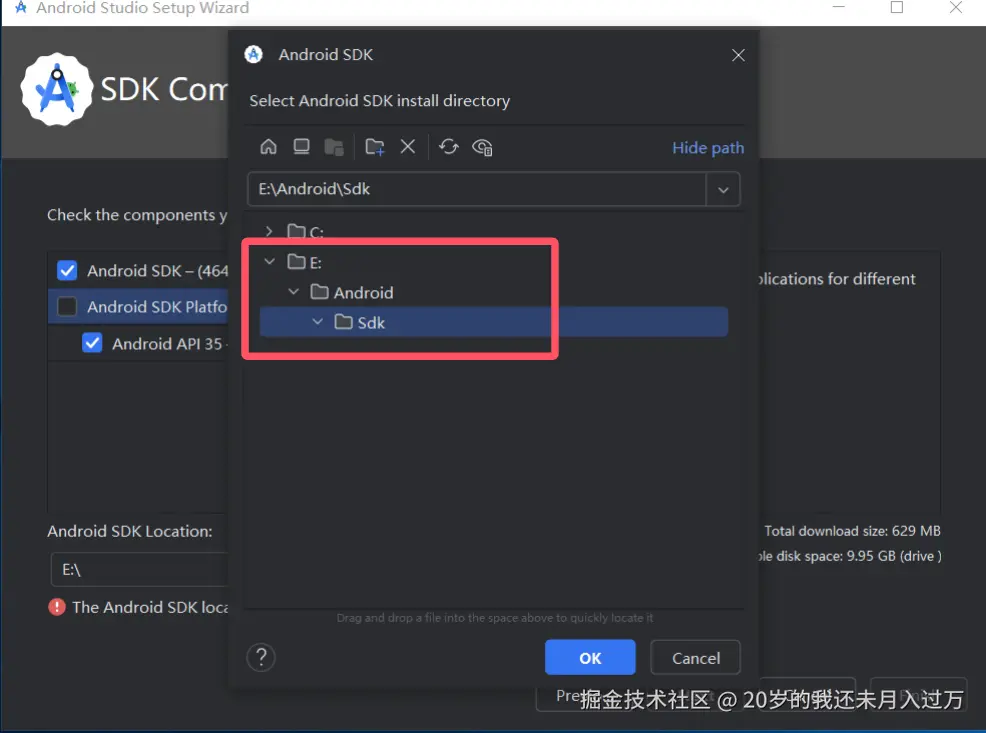Collapse the E: drive node
Screen dimensions: 986x733
click(x=269, y=262)
